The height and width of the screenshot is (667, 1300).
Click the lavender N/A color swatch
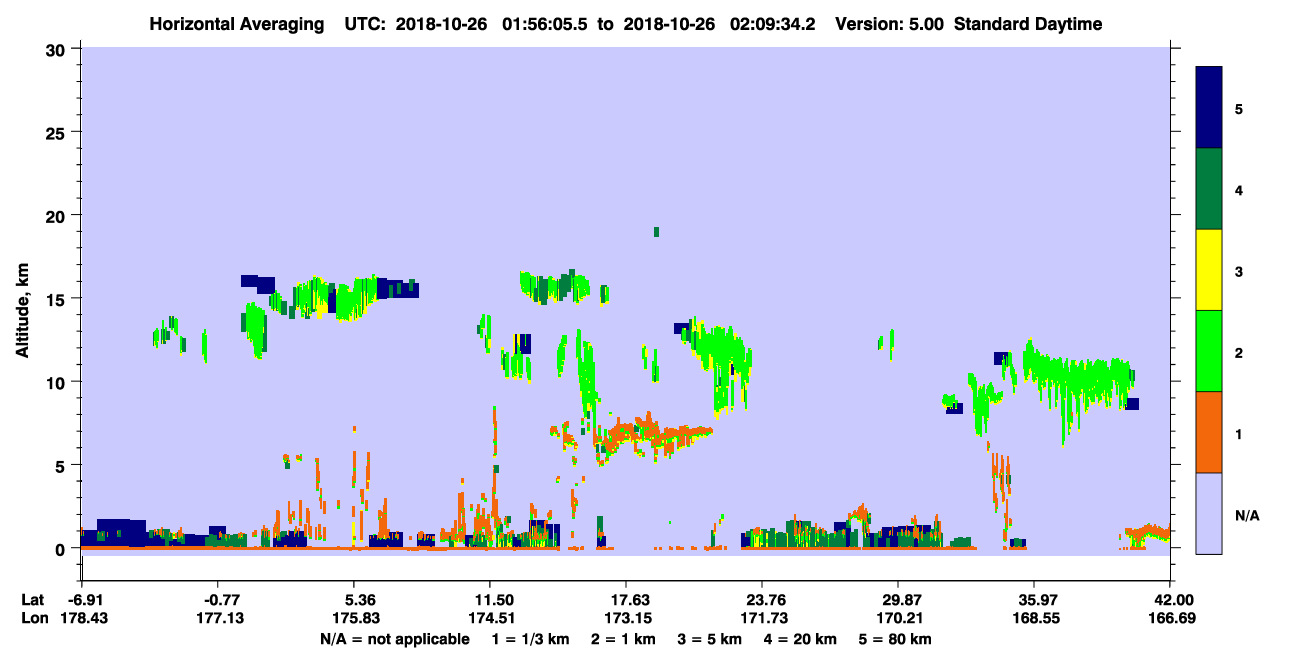pos(1209,512)
